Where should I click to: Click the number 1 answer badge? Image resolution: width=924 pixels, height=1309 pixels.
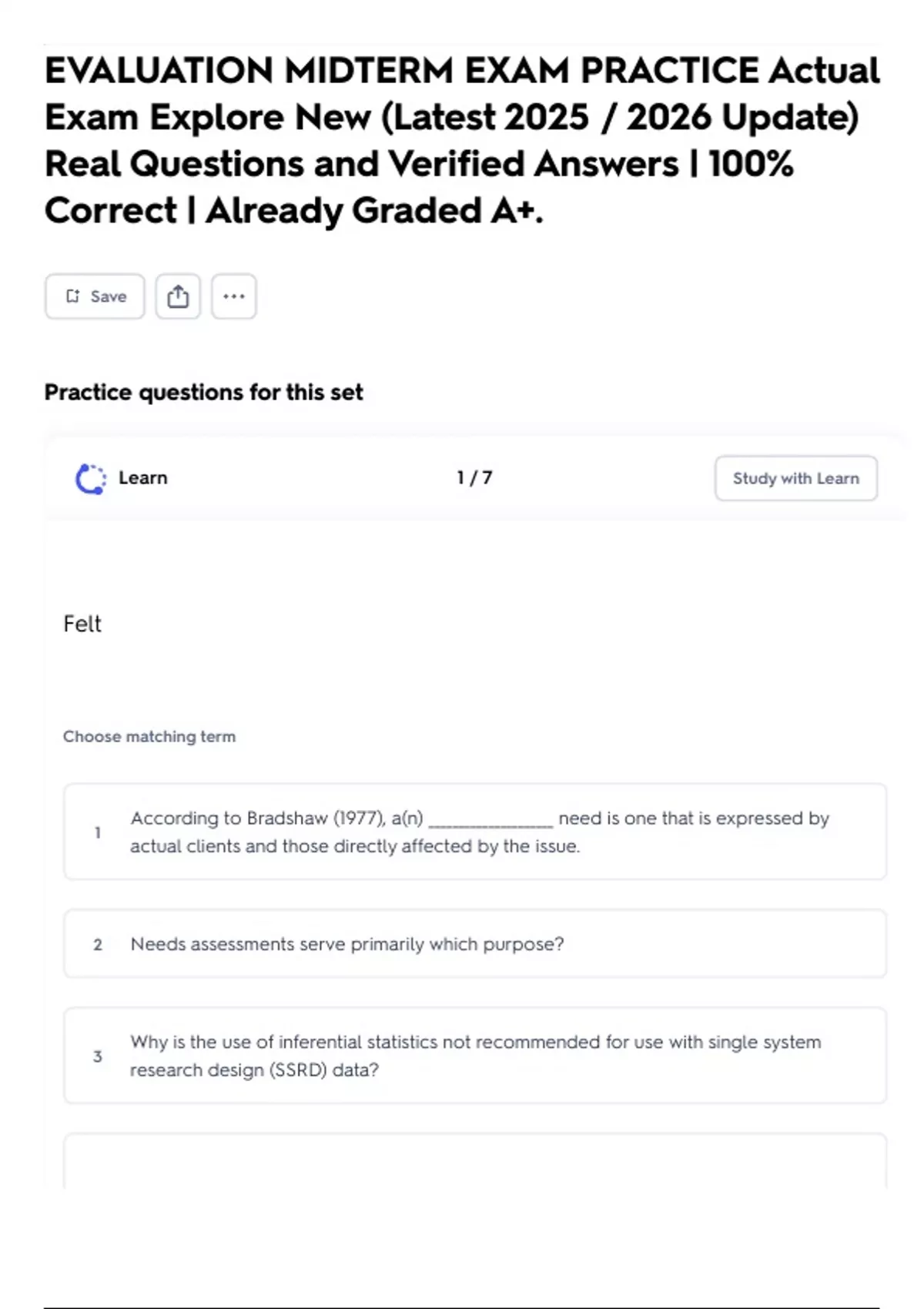98,832
